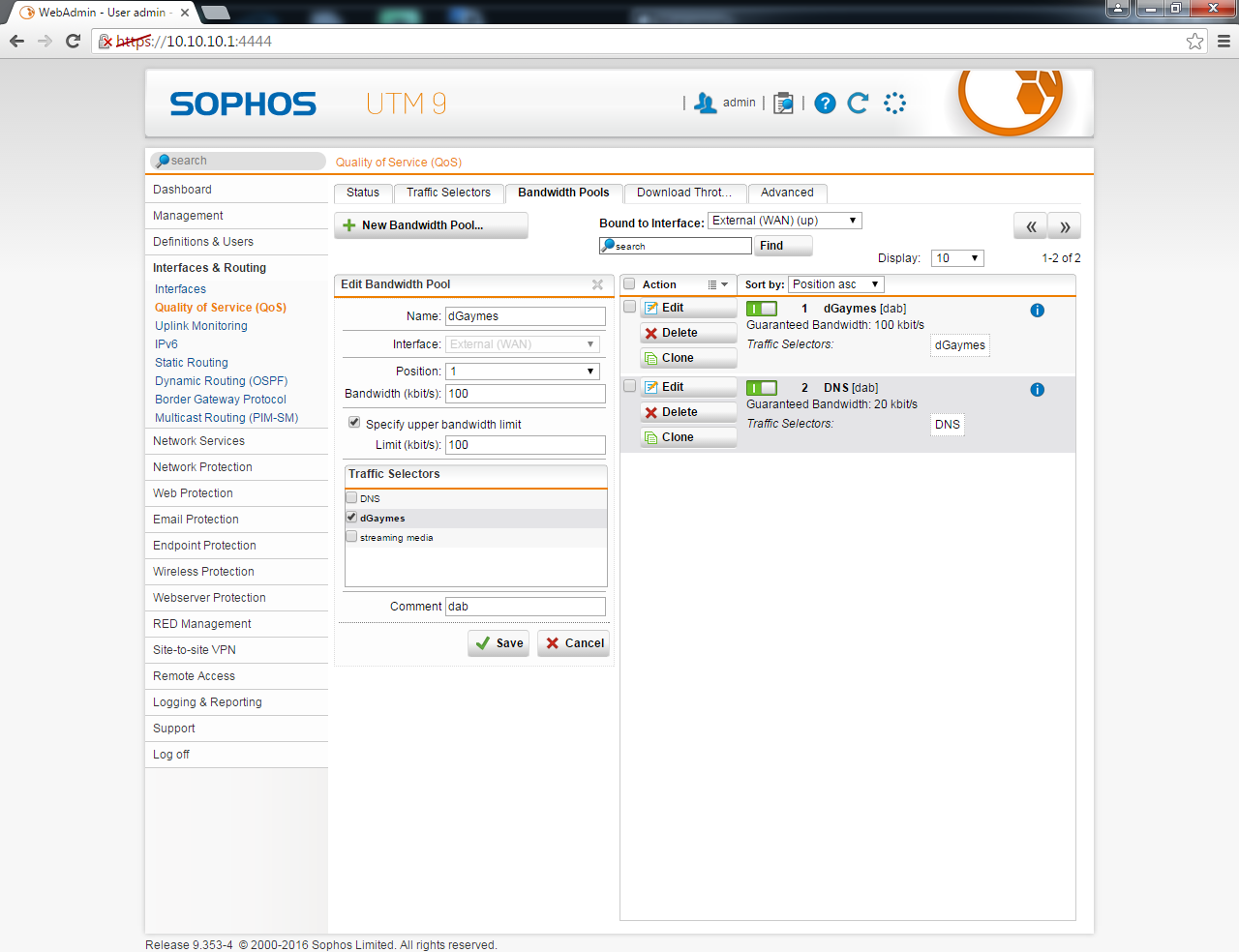Open the Chrome menu

[1224, 41]
